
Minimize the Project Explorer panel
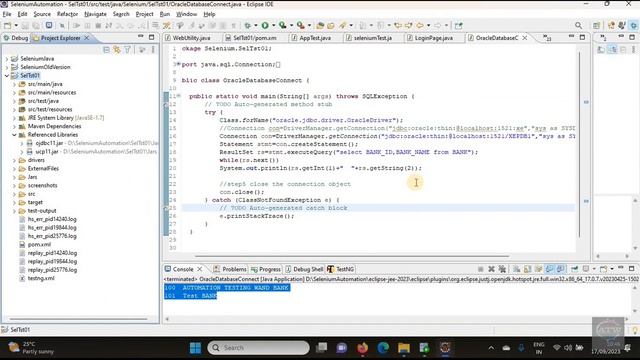point(141,37)
